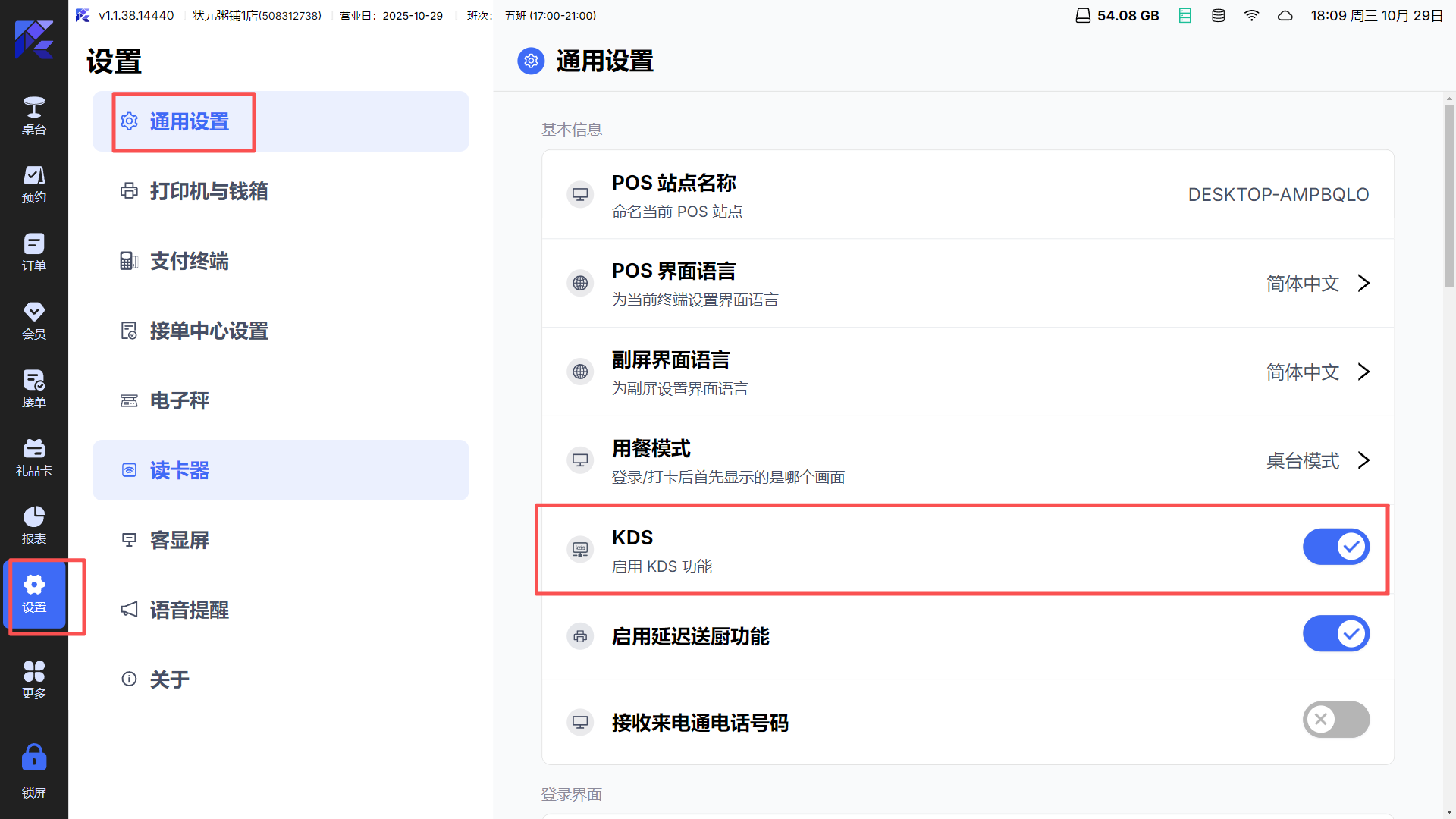
Task: Click the DESKTOP-AMPBQLO station name
Action: [x=1278, y=195]
